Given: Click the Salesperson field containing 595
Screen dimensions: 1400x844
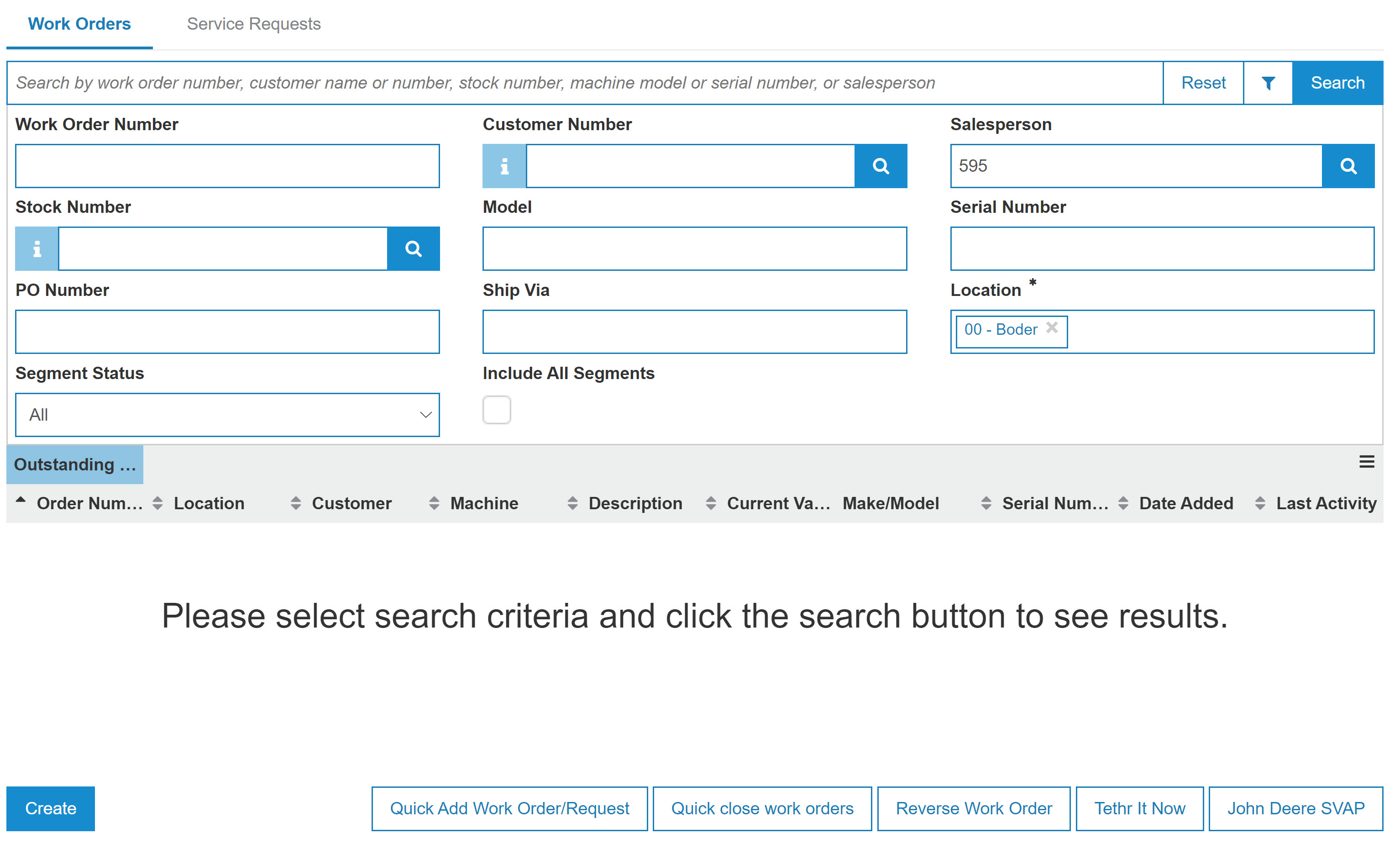Looking at the screenshot, I should click(x=1136, y=166).
